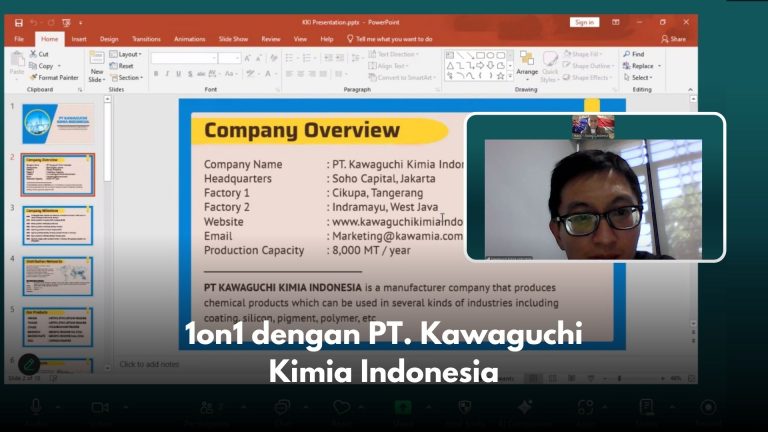Click the Tell me what you want to do box
The height and width of the screenshot is (432, 768).
tap(390, 39)
